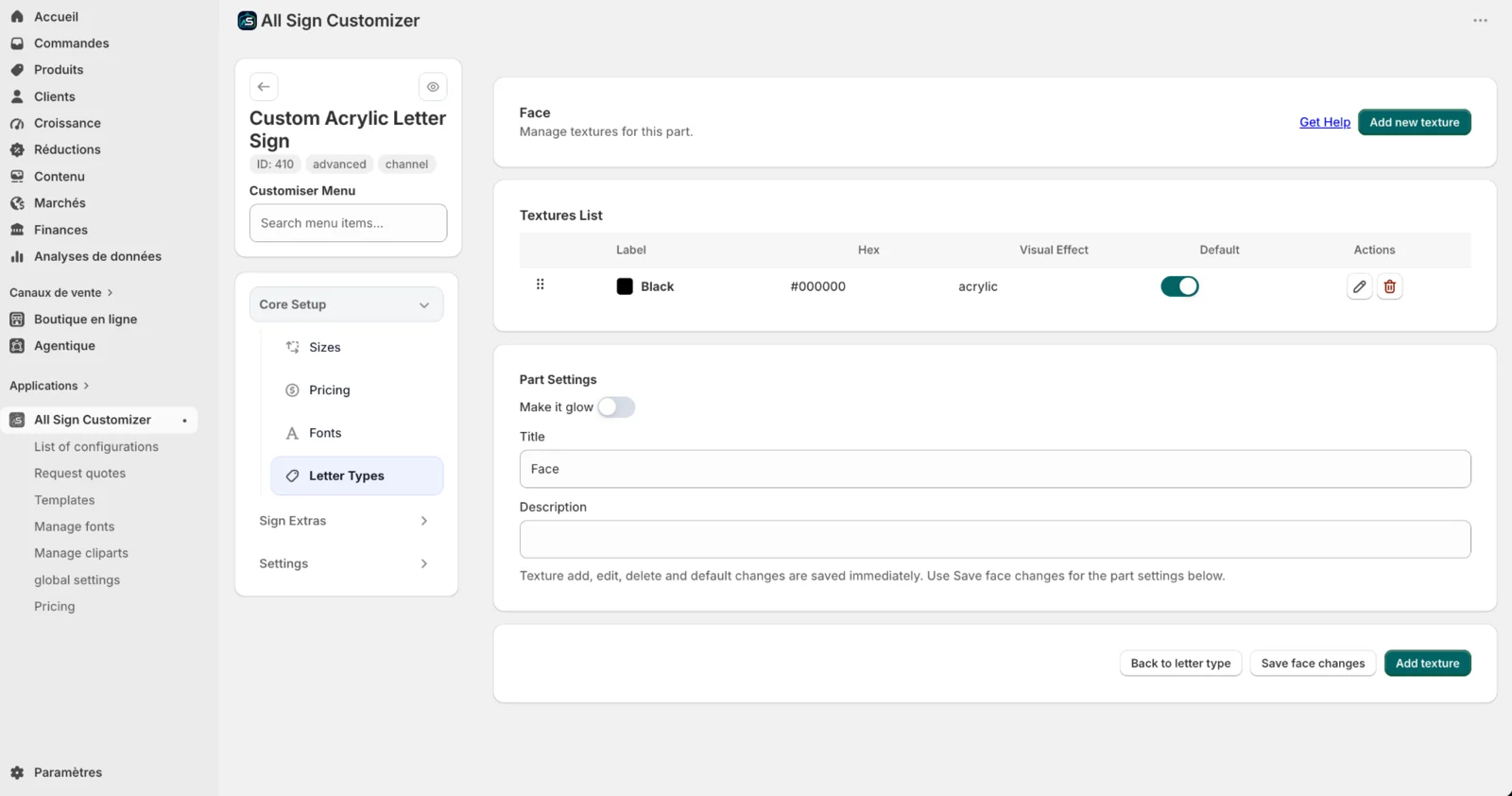
Task: Click the eye preview icon button
Action: coord(433,87)
